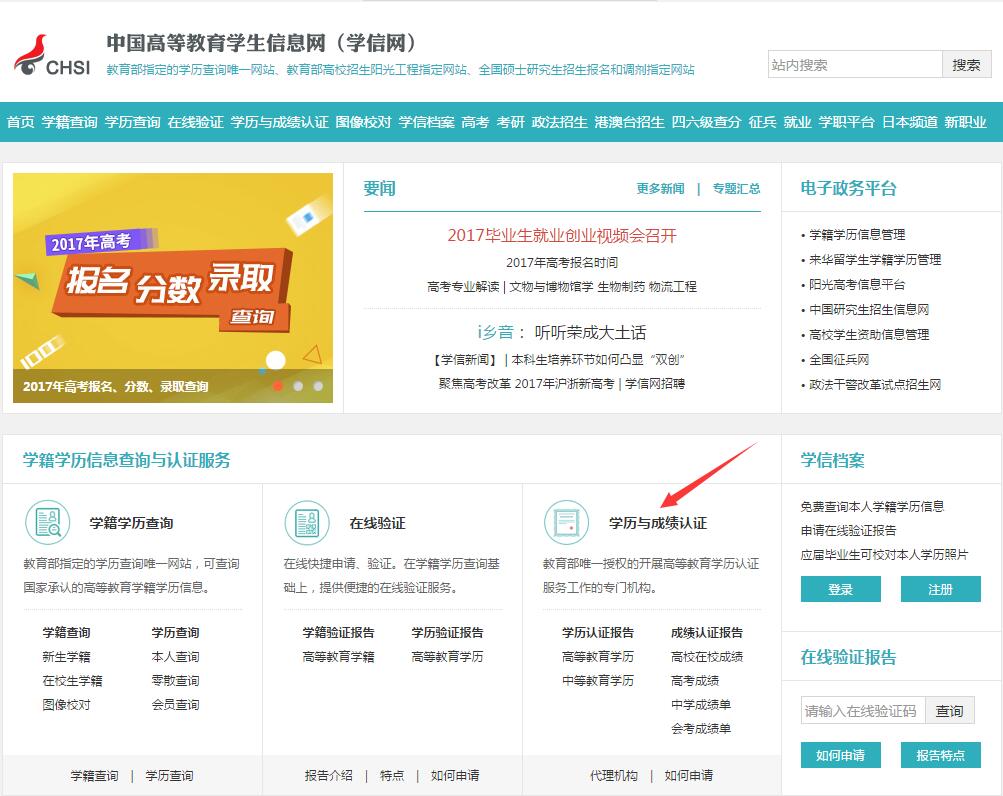Click the 如何申请 teal button
1003x796 pixels.
click(841, 755)
